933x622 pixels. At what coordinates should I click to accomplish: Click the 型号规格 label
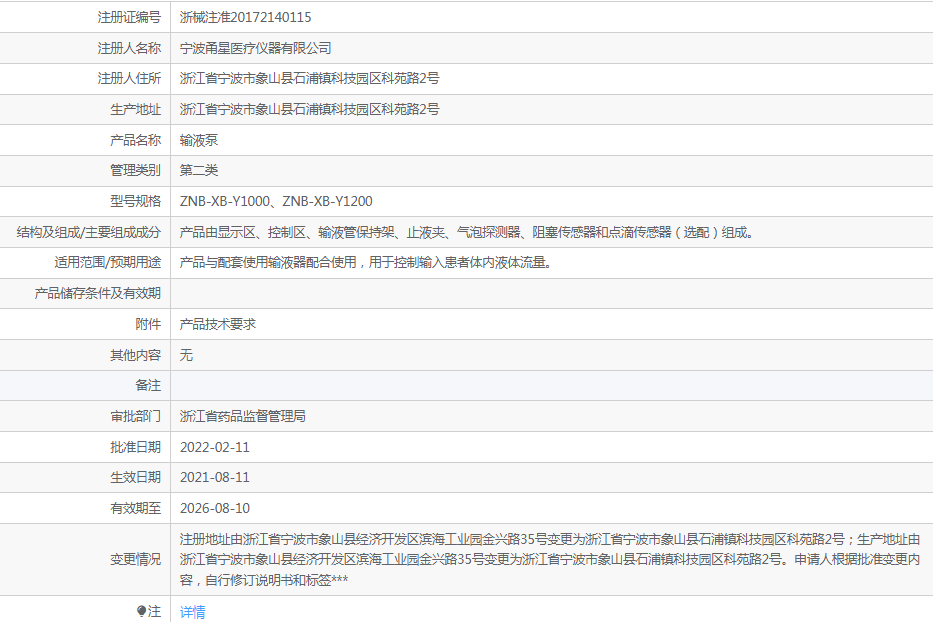[136, 201]
